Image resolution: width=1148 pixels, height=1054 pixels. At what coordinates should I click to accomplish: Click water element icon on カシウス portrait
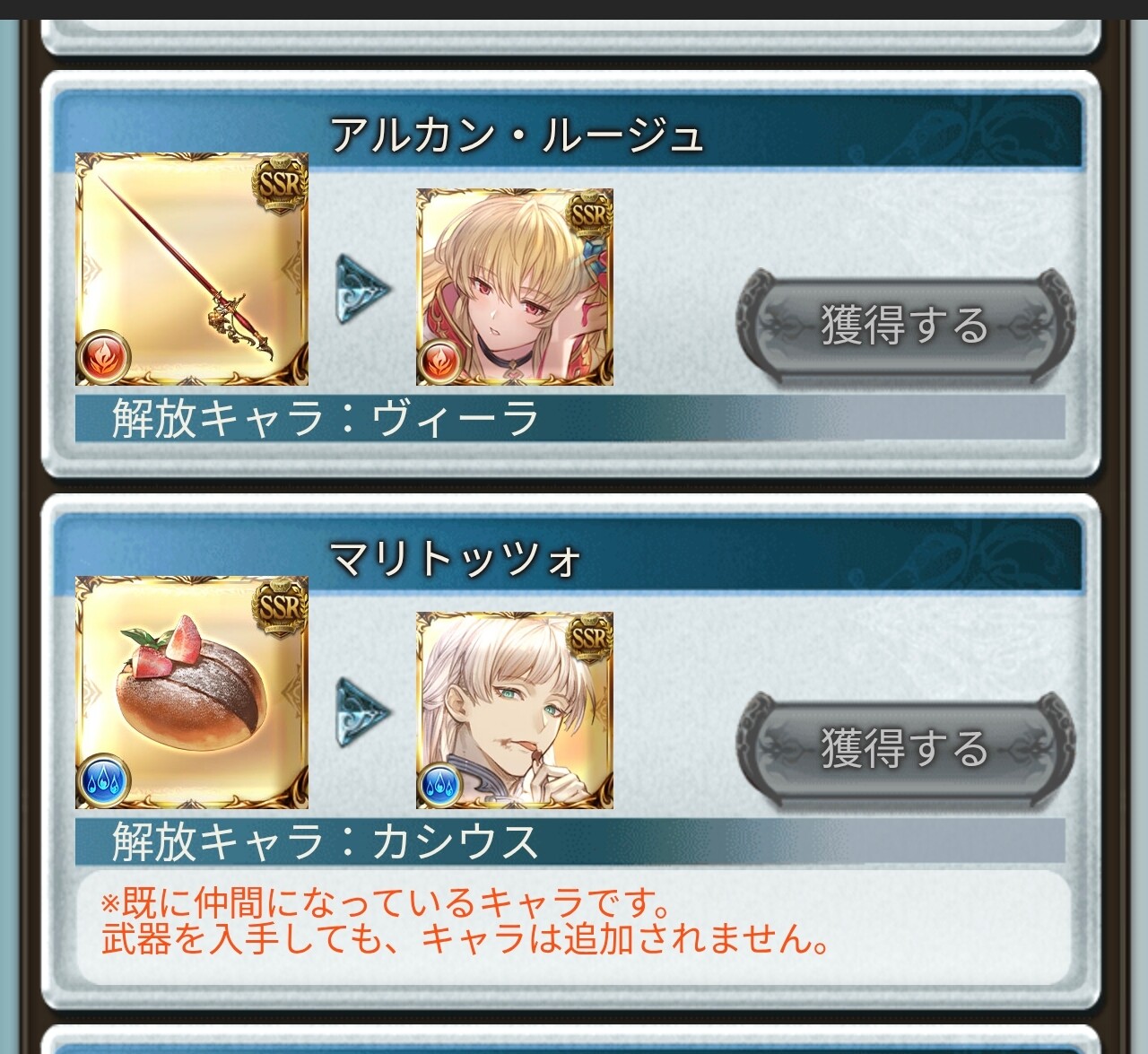coord(440,787)
